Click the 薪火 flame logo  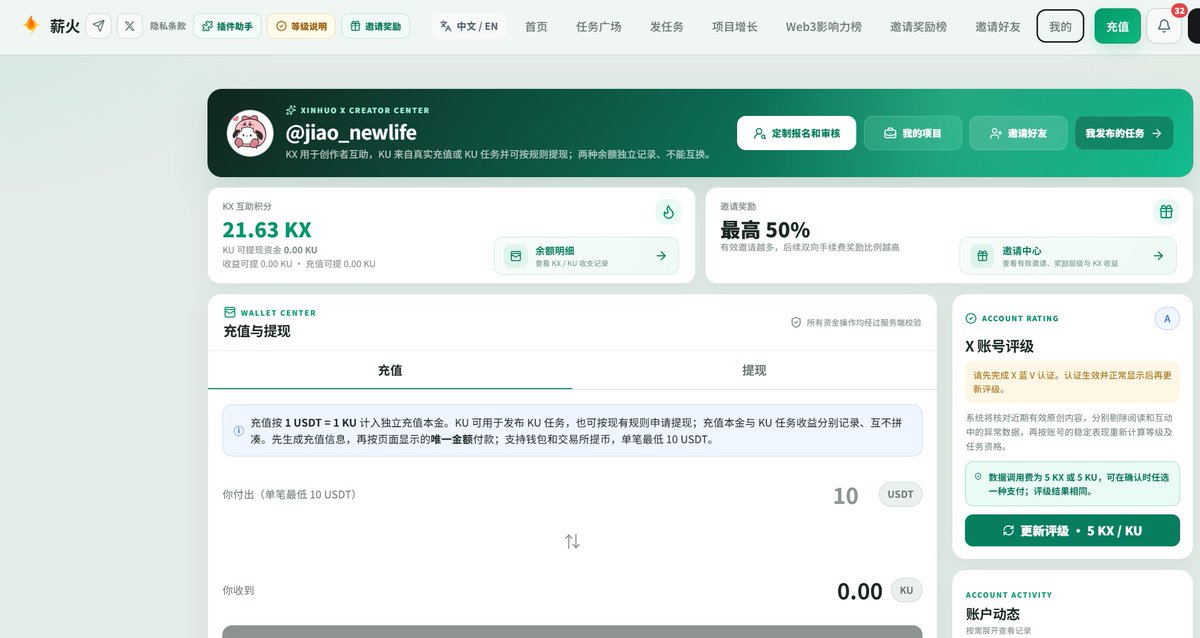32,25
